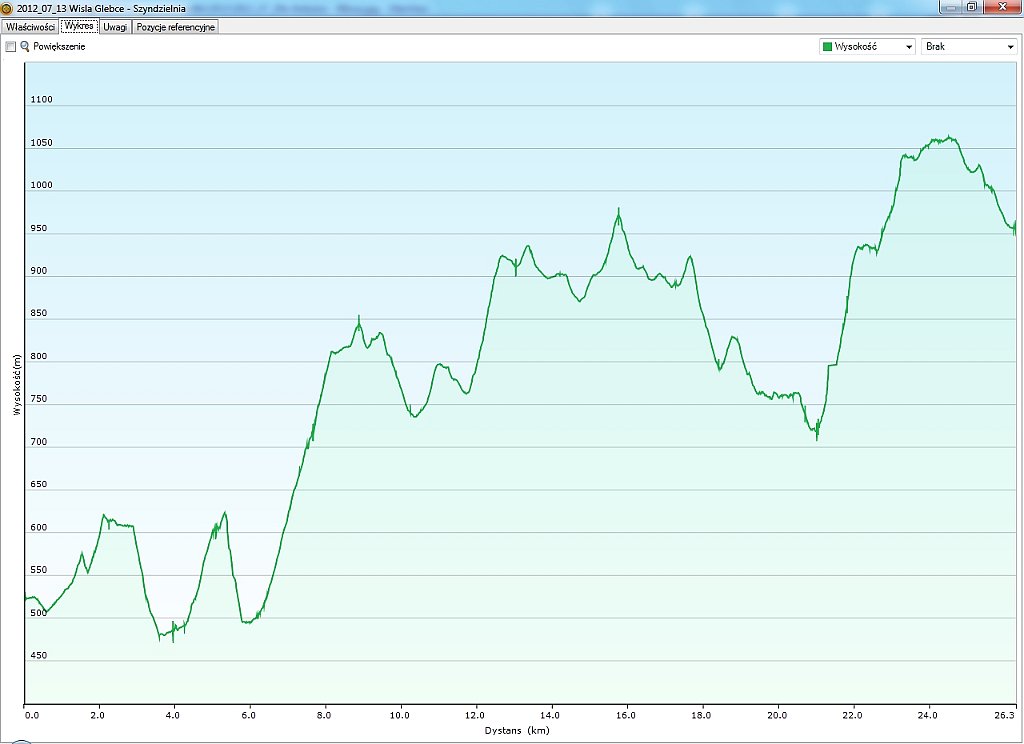Click the magnifier zoom icon beside Powiększenie

[25, 47]
